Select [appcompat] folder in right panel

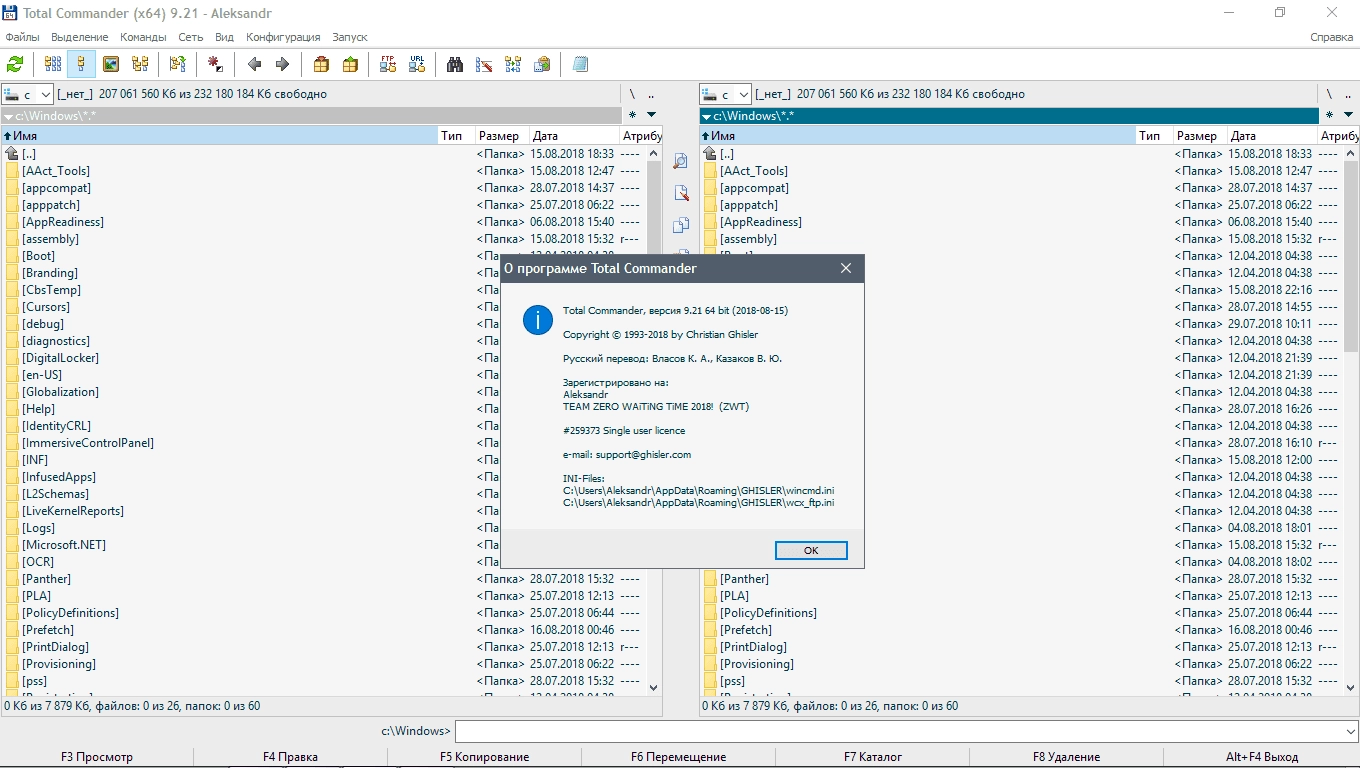point(754,188)
